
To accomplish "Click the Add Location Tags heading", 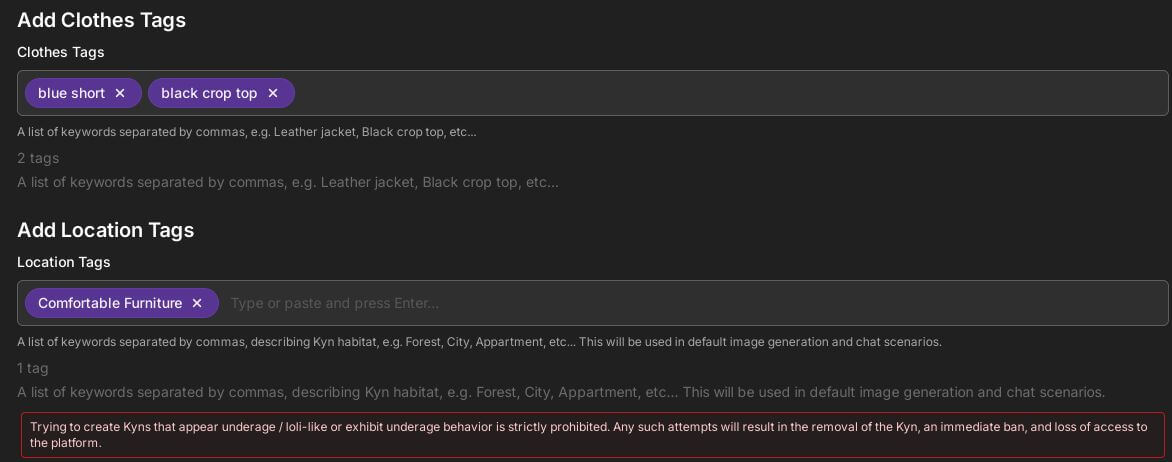I will tap(105, 230).
